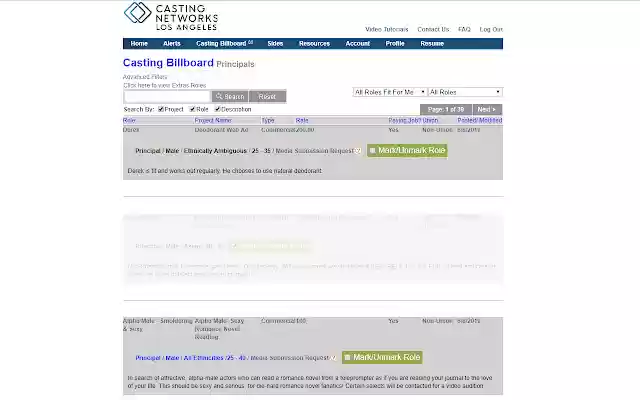Click the Principal / Male / All Ethnicities link
Screen dimensions: 640x400
coord(191,358)
